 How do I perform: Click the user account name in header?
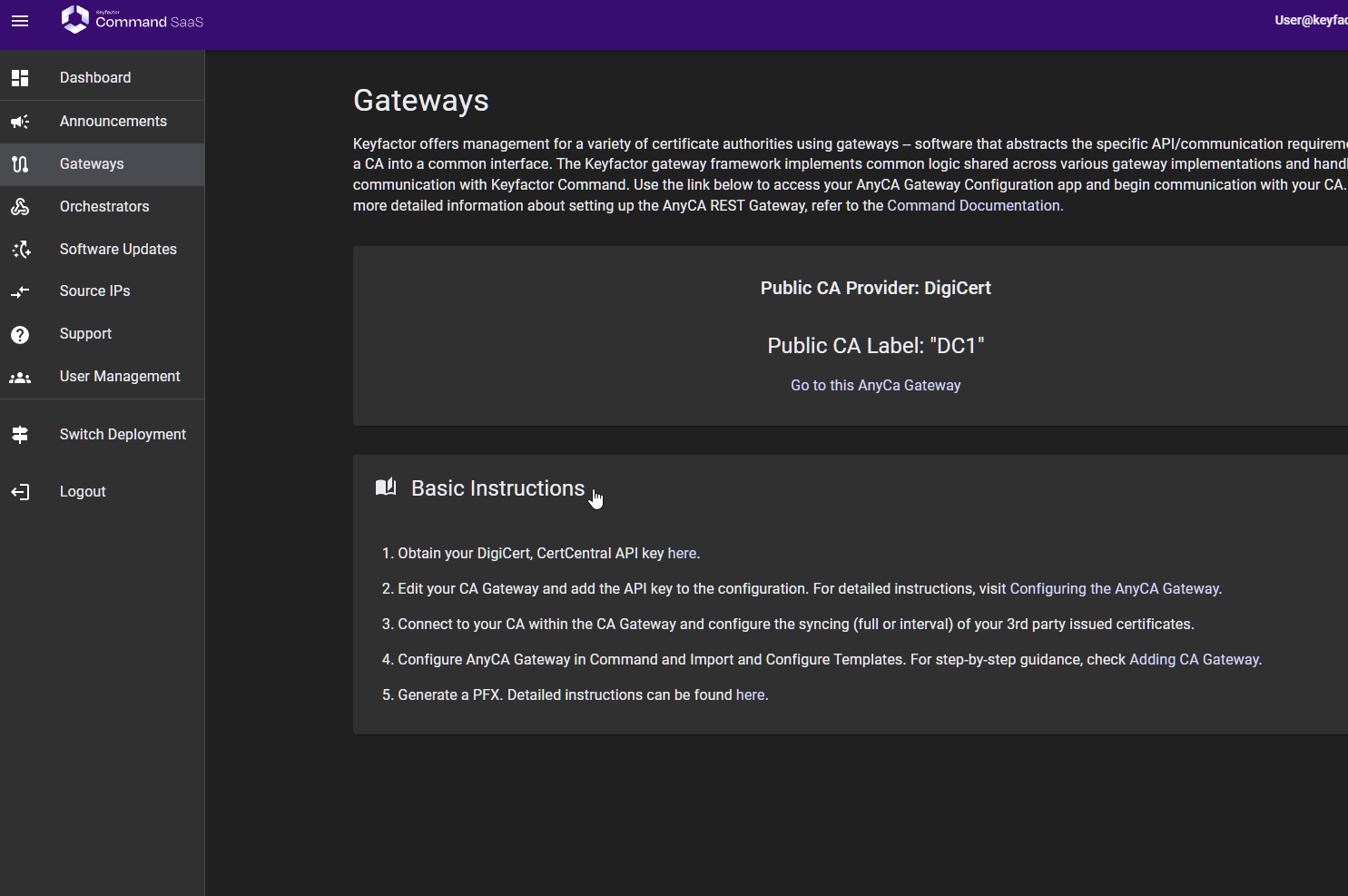(1310, 21)
